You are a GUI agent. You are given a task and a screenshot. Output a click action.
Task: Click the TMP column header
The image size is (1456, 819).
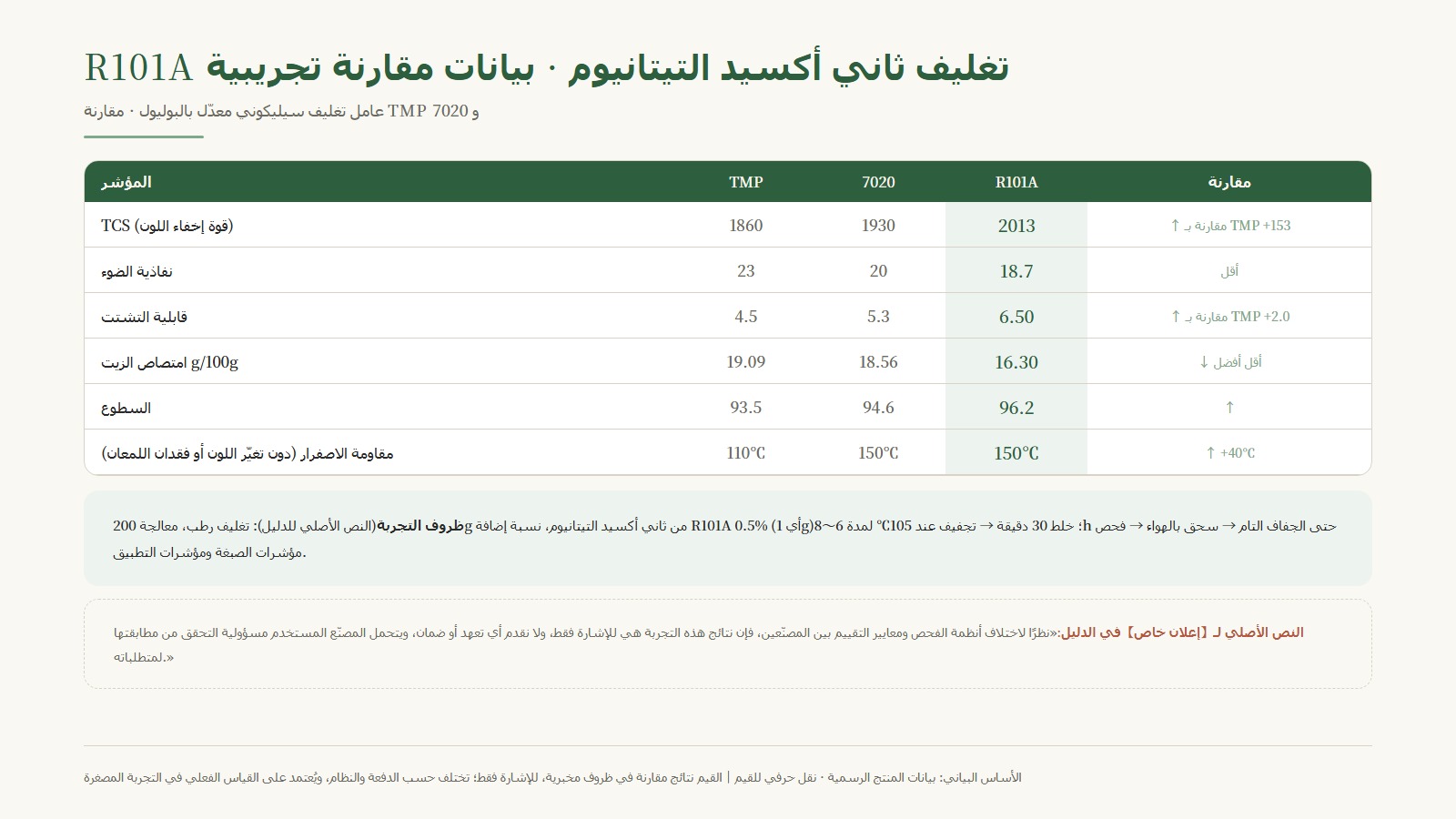[x=745, y=182]
